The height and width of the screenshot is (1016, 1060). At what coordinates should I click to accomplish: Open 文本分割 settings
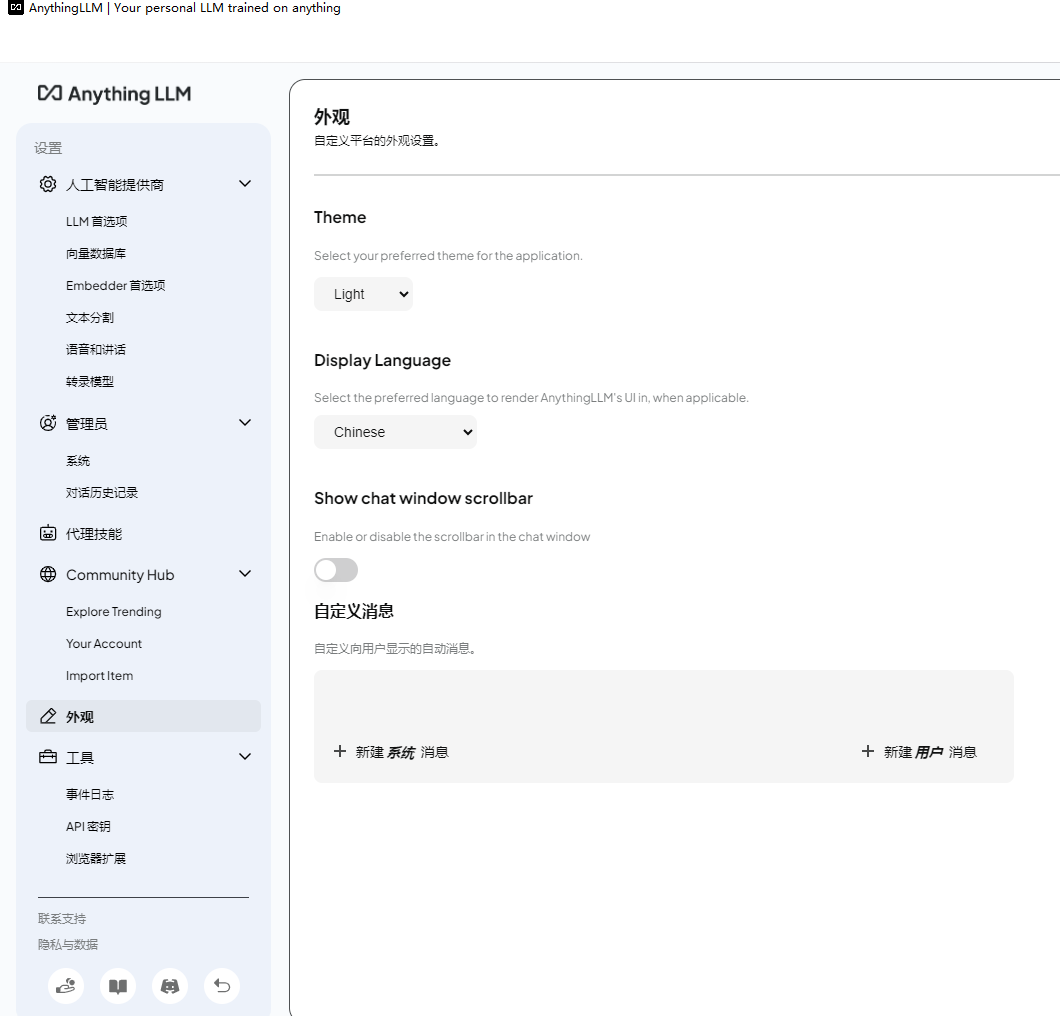click(x=90, y=317)
